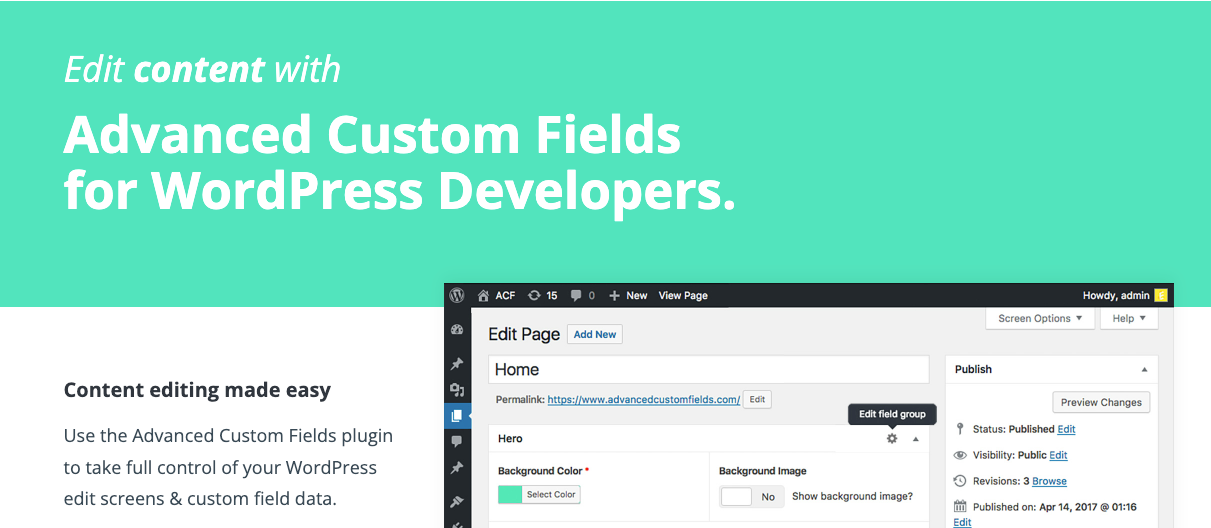Toggle the Show background image switch
Viewport: 1211px width, 528px height.
752,496
